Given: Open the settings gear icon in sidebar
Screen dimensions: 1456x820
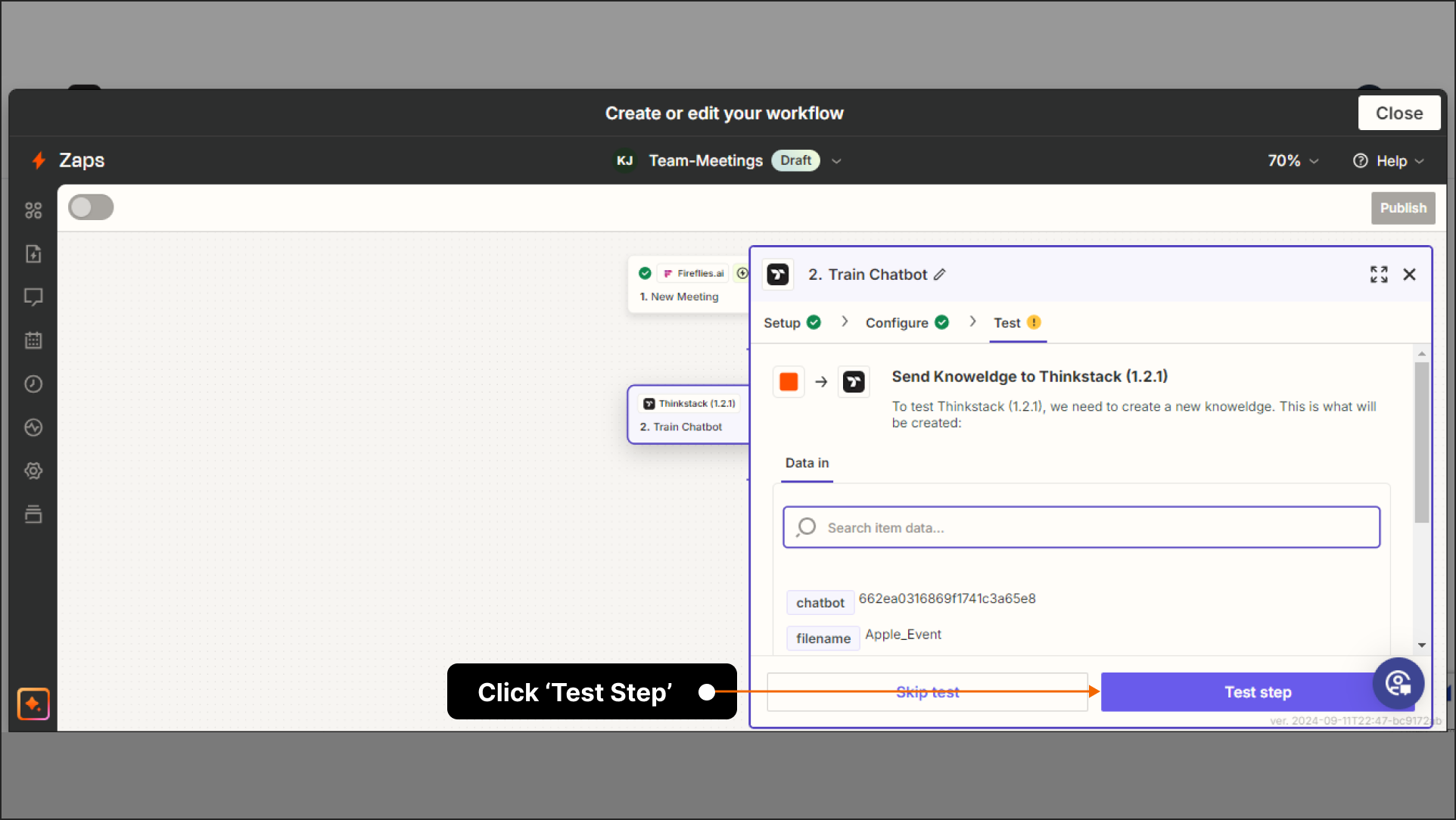Looking at the screenshot, I should click(33, 471).
